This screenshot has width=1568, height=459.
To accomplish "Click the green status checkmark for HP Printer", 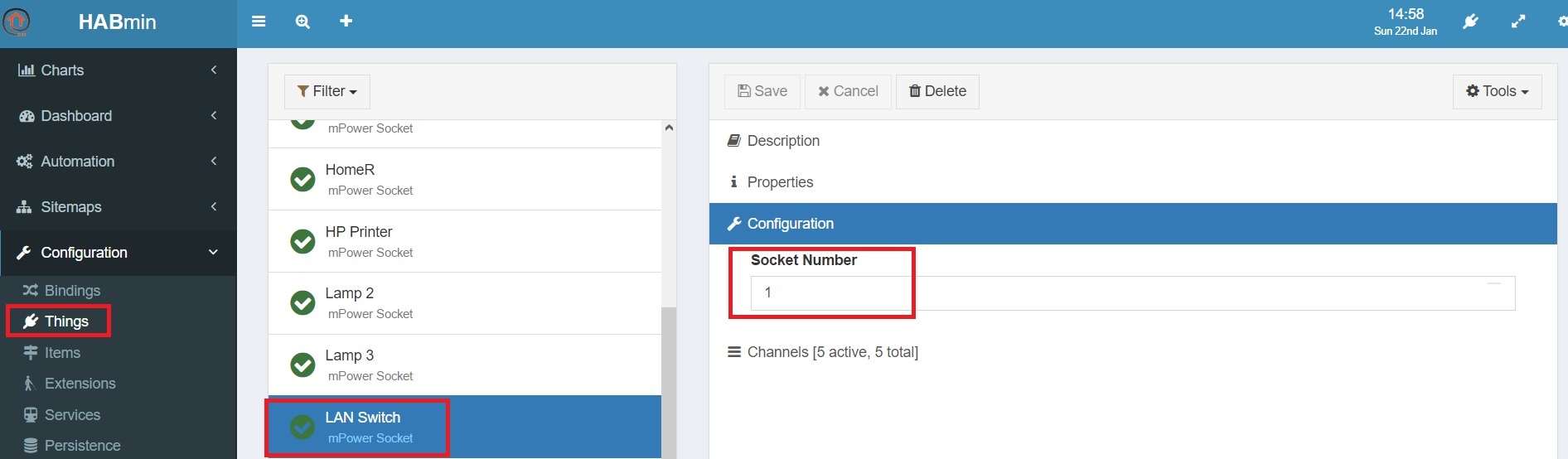I will tap(302, 241).
